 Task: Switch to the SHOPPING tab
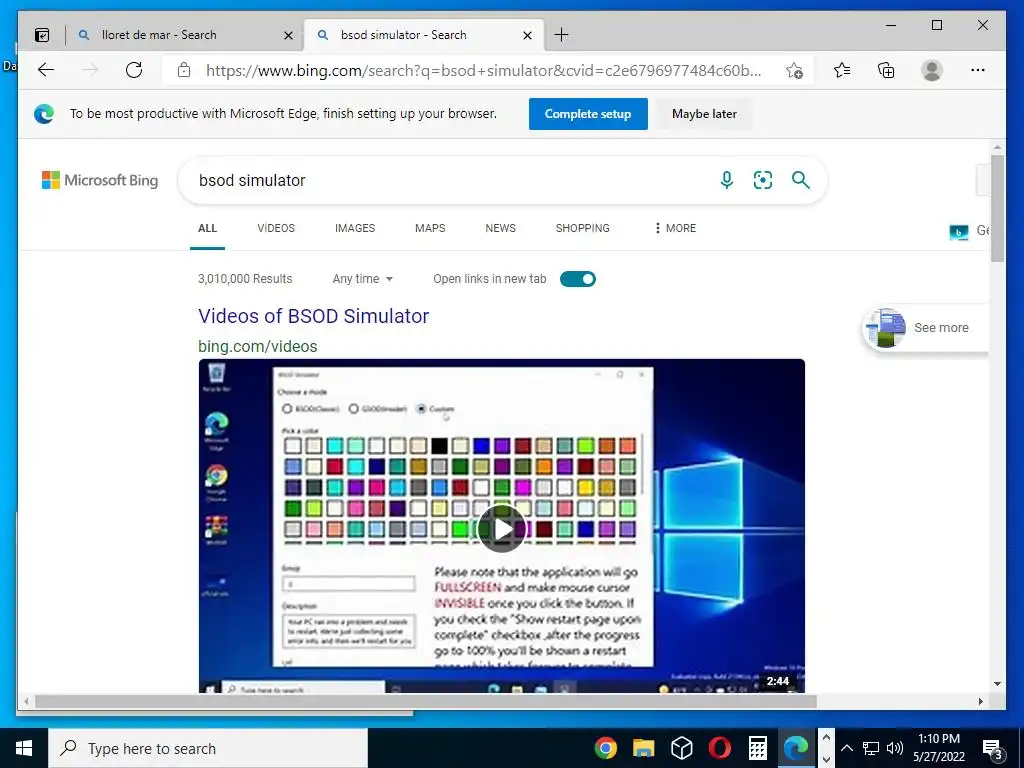[x=583, y=228]
